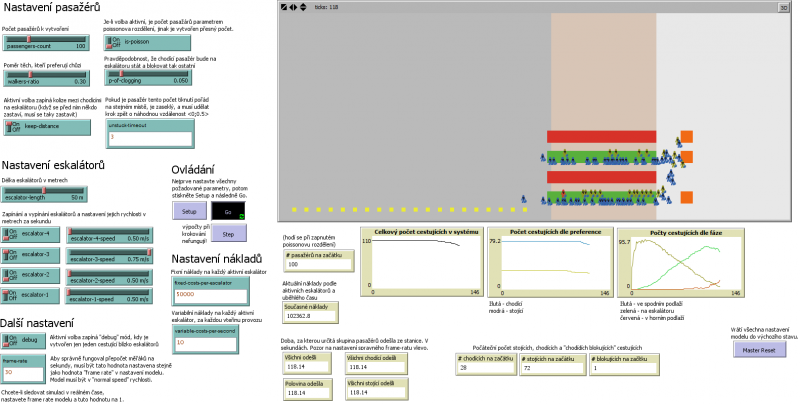Click the variable-costs-per-second input box
800x404 pixels.
[x=205, y=342]
